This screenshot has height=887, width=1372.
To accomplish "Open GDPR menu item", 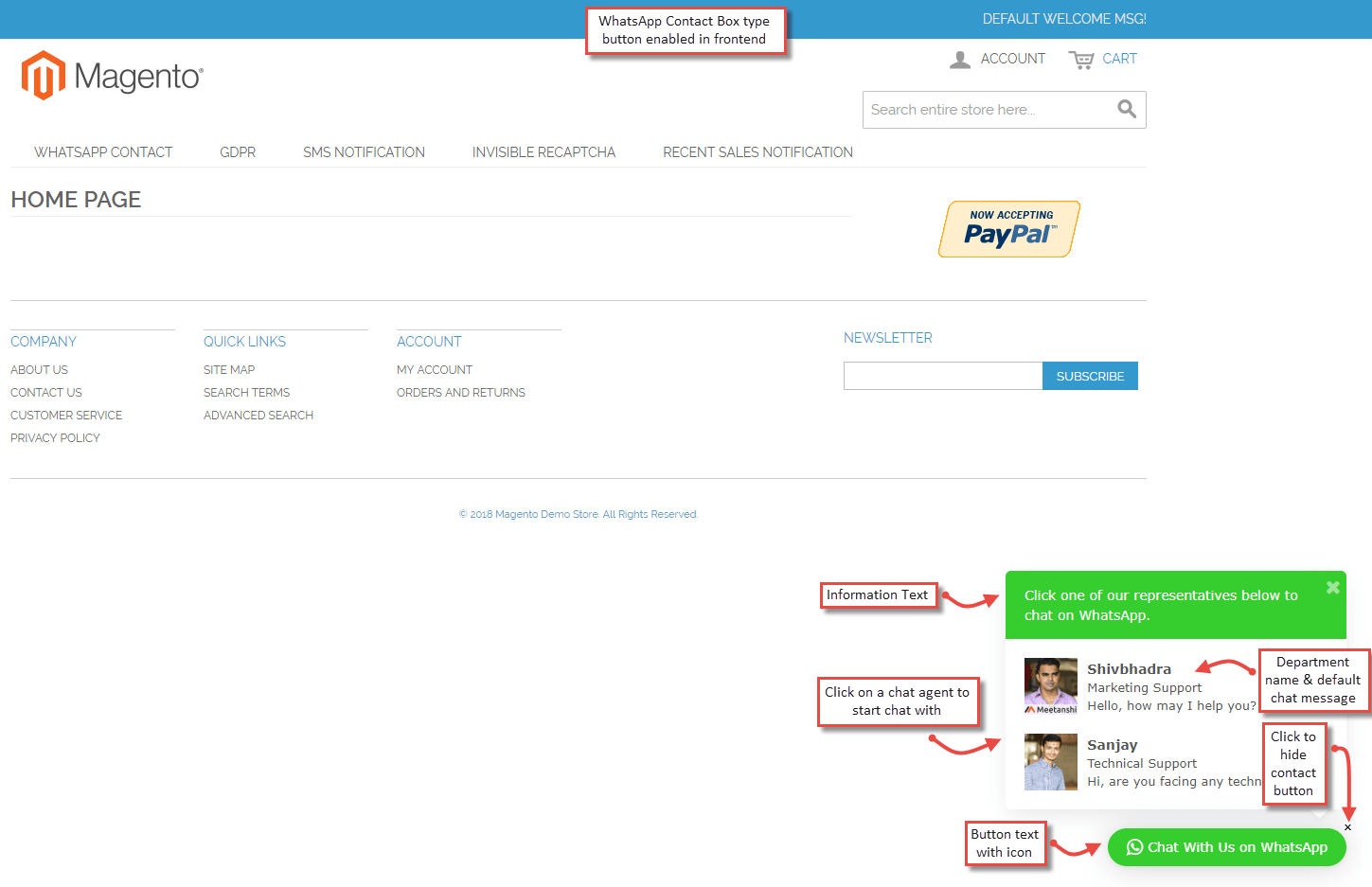I will point(238,152).
